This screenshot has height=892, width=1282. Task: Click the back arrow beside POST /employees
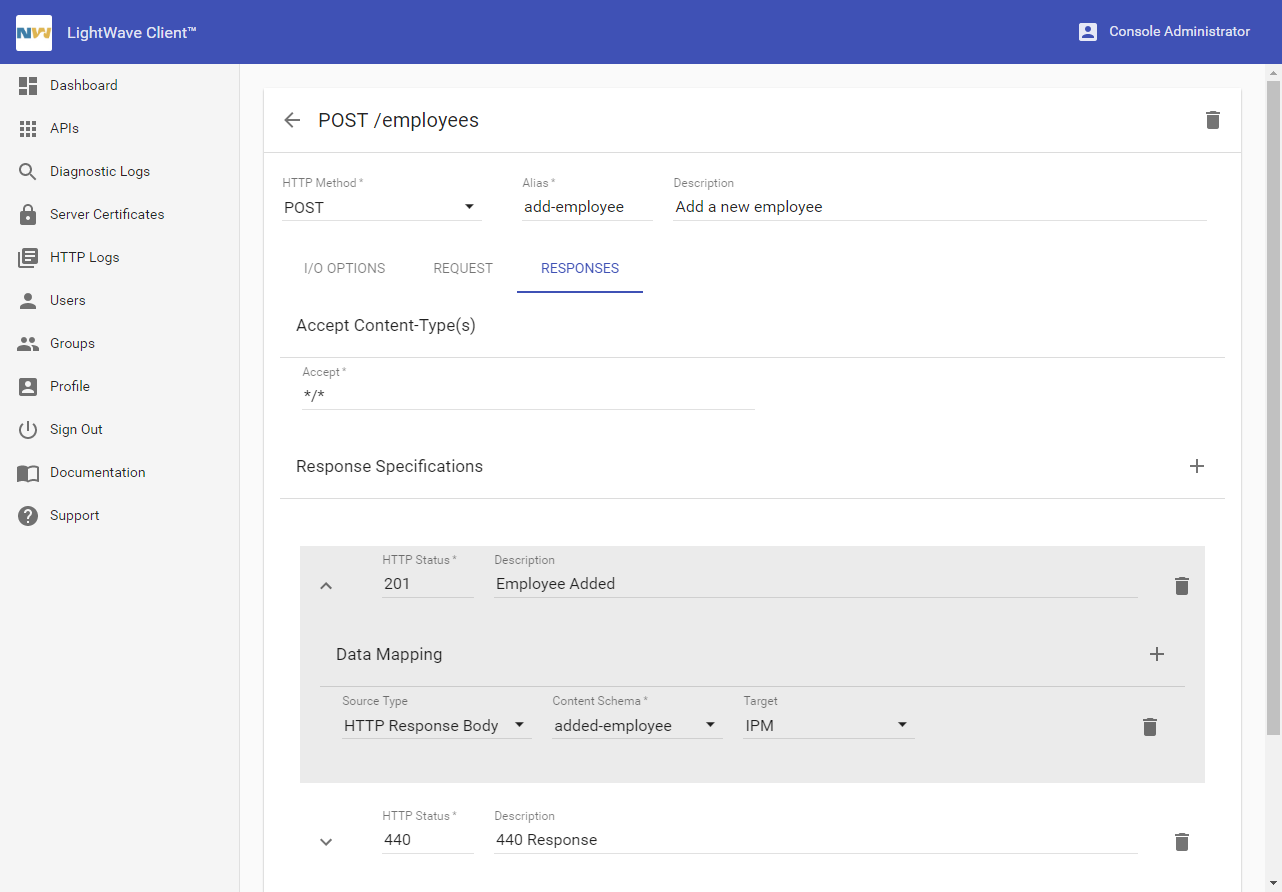[x=292, y=120]
